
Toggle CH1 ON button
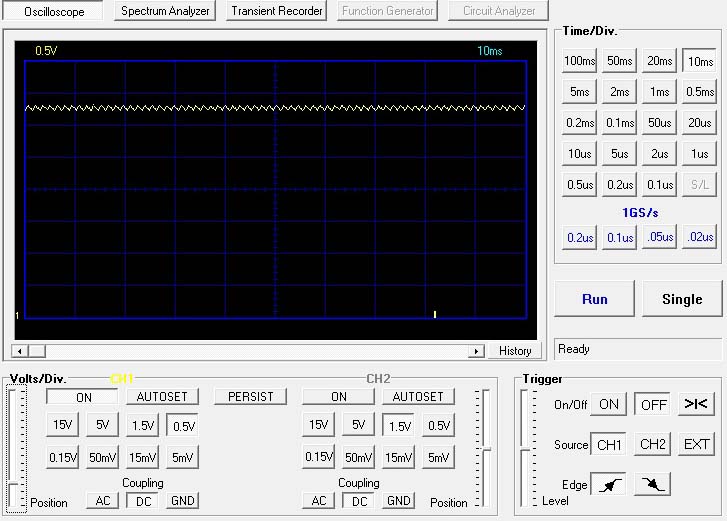(x=83, y=397)
